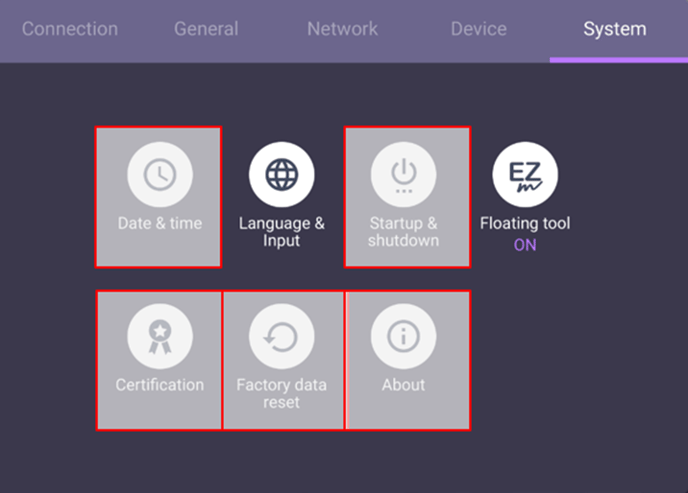Toggle the Floating tool ON status text
The image size is (688, 493).
525,245
